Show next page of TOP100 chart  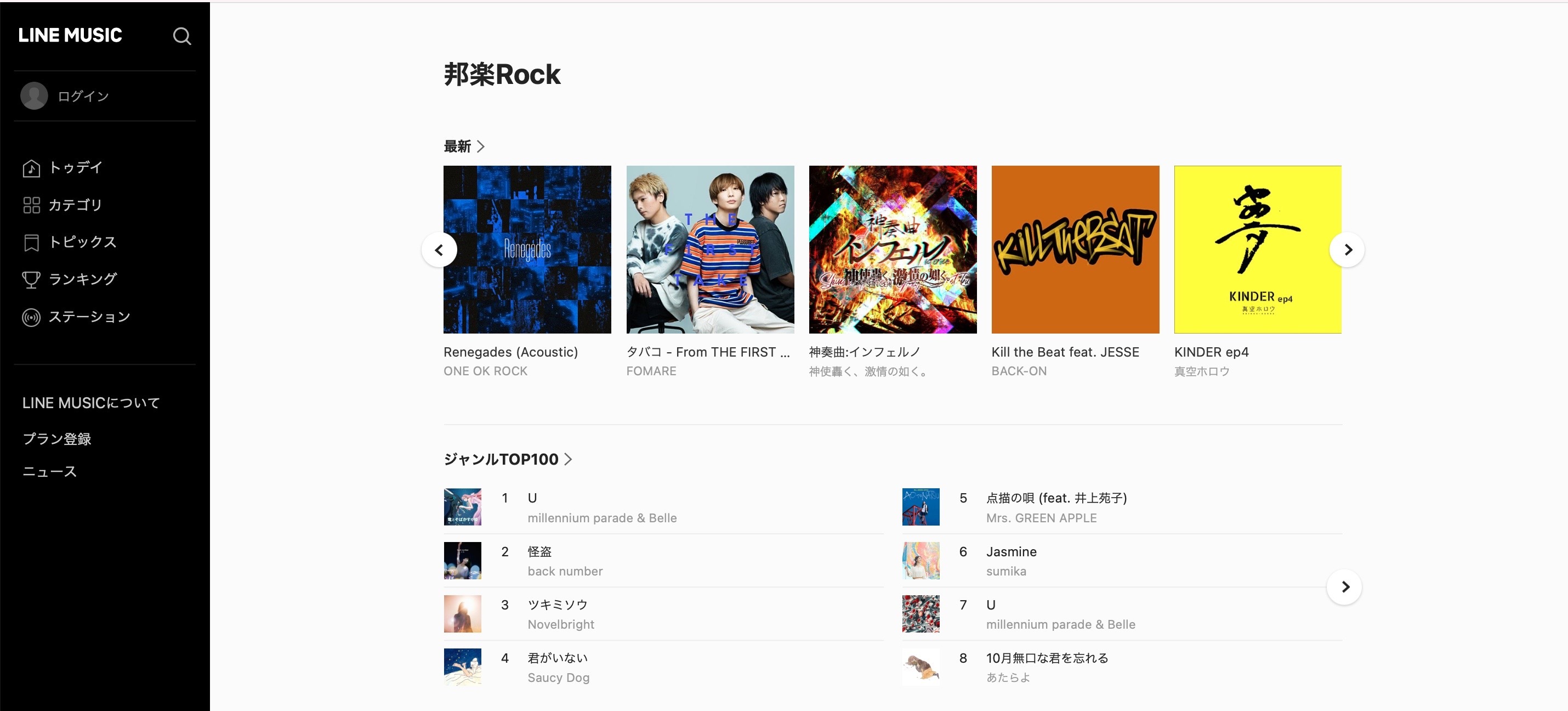tap(1344, 586)
